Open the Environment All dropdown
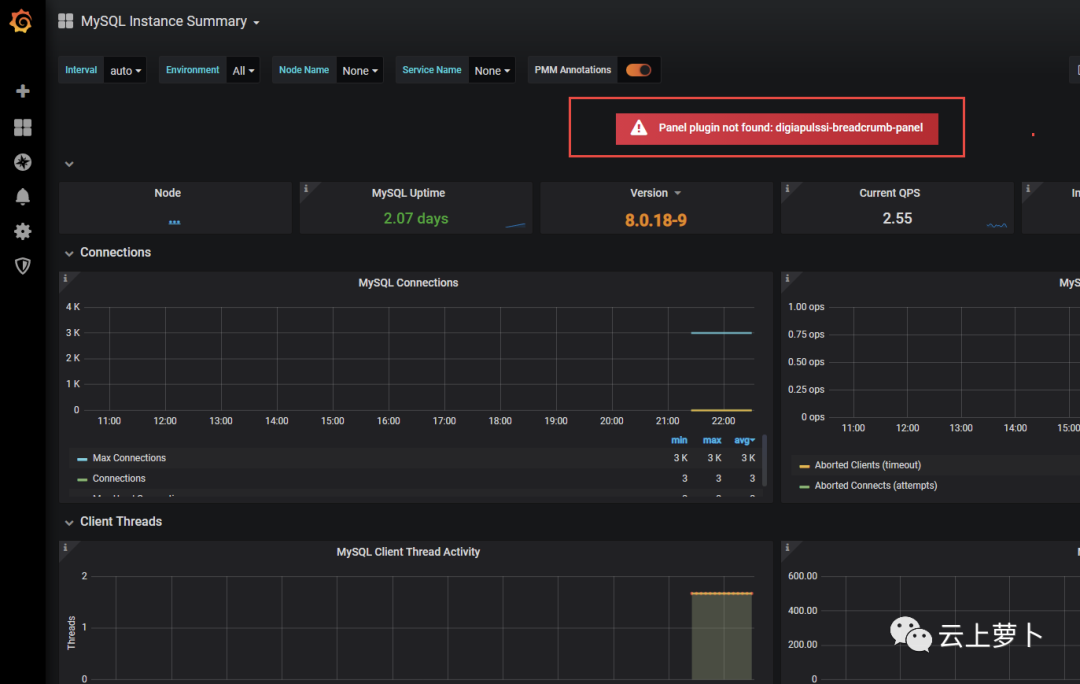 tap(243, 70)
